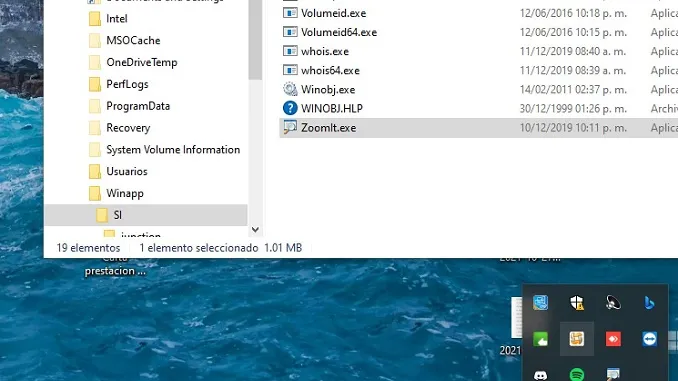
Task: Click the whois.exe file icon
Action: 290,51
